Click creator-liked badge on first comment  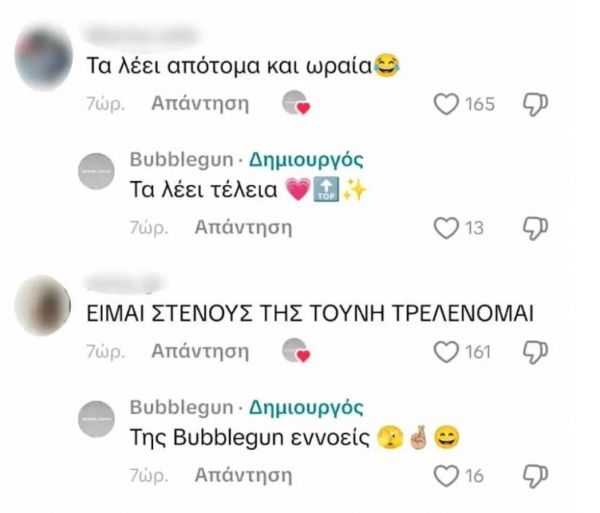pyautogui.click(x=296, y=103)
